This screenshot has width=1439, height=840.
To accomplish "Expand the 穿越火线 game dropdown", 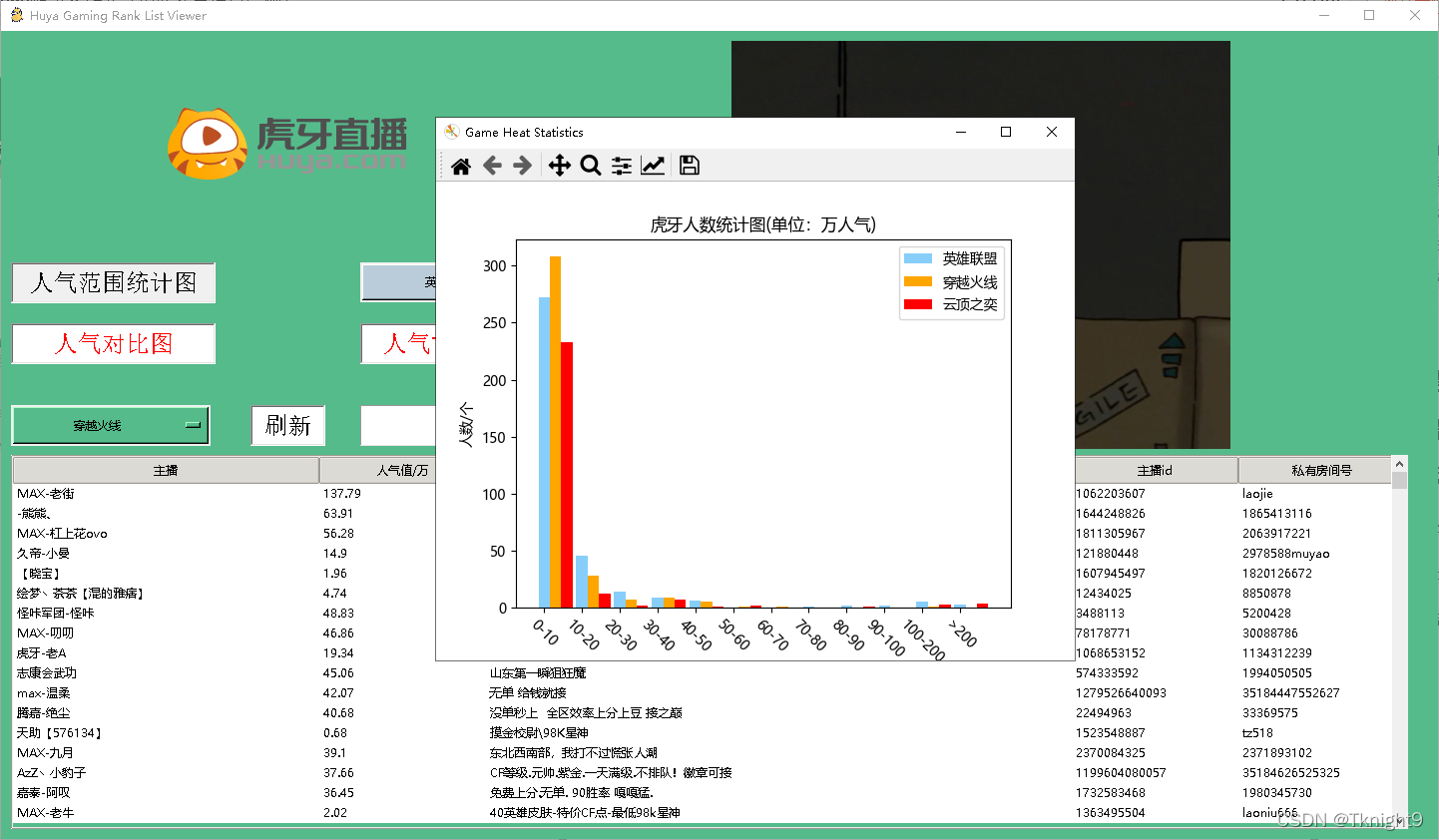I will pyautogui.click(x=111, y=426).
